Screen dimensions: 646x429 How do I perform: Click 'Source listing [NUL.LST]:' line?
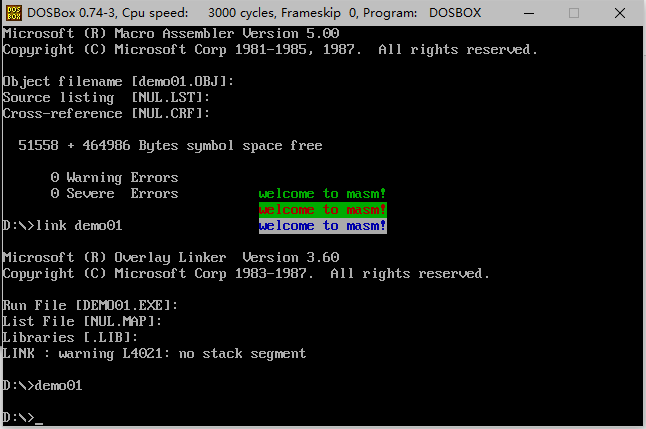[106, 98]
